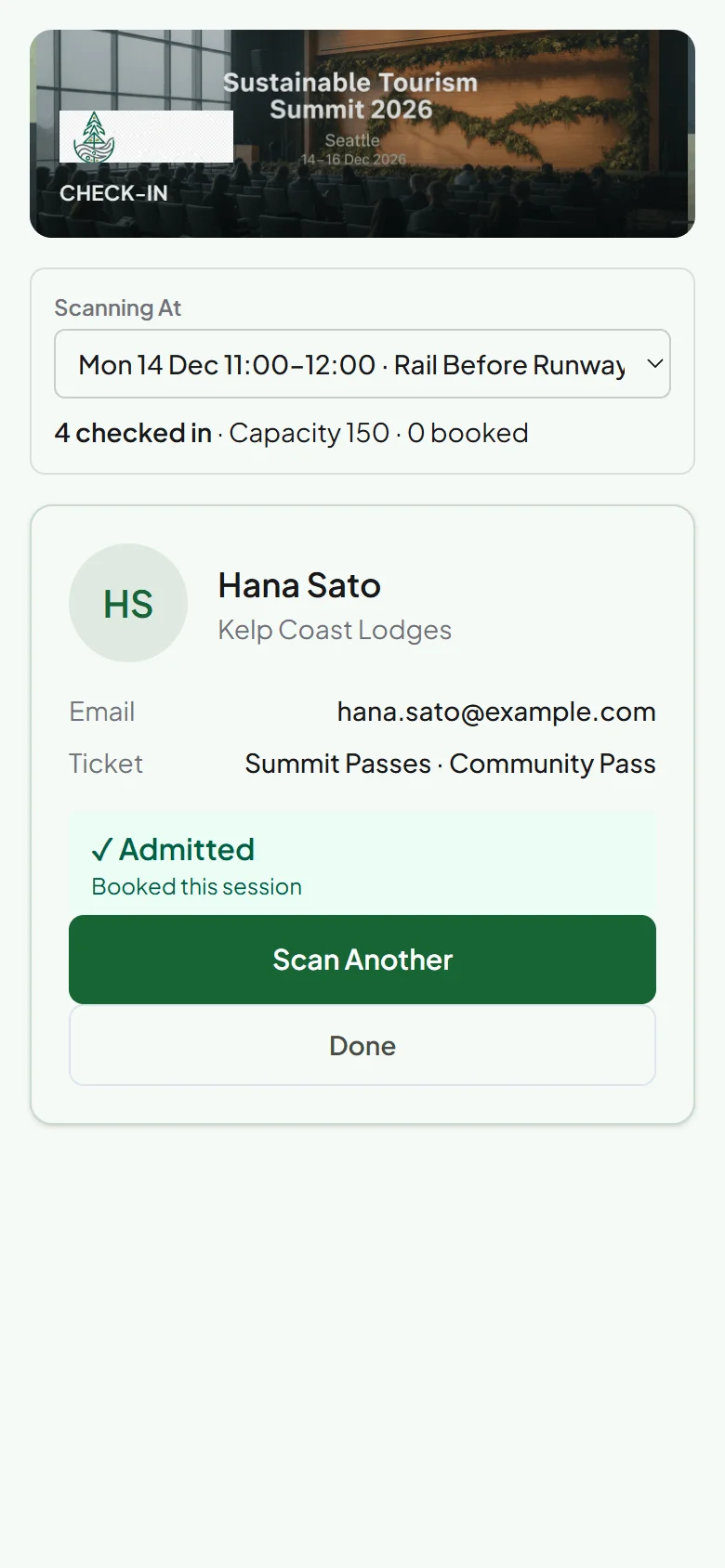
Task: Click the 4 checked in count
Action: 133,433
